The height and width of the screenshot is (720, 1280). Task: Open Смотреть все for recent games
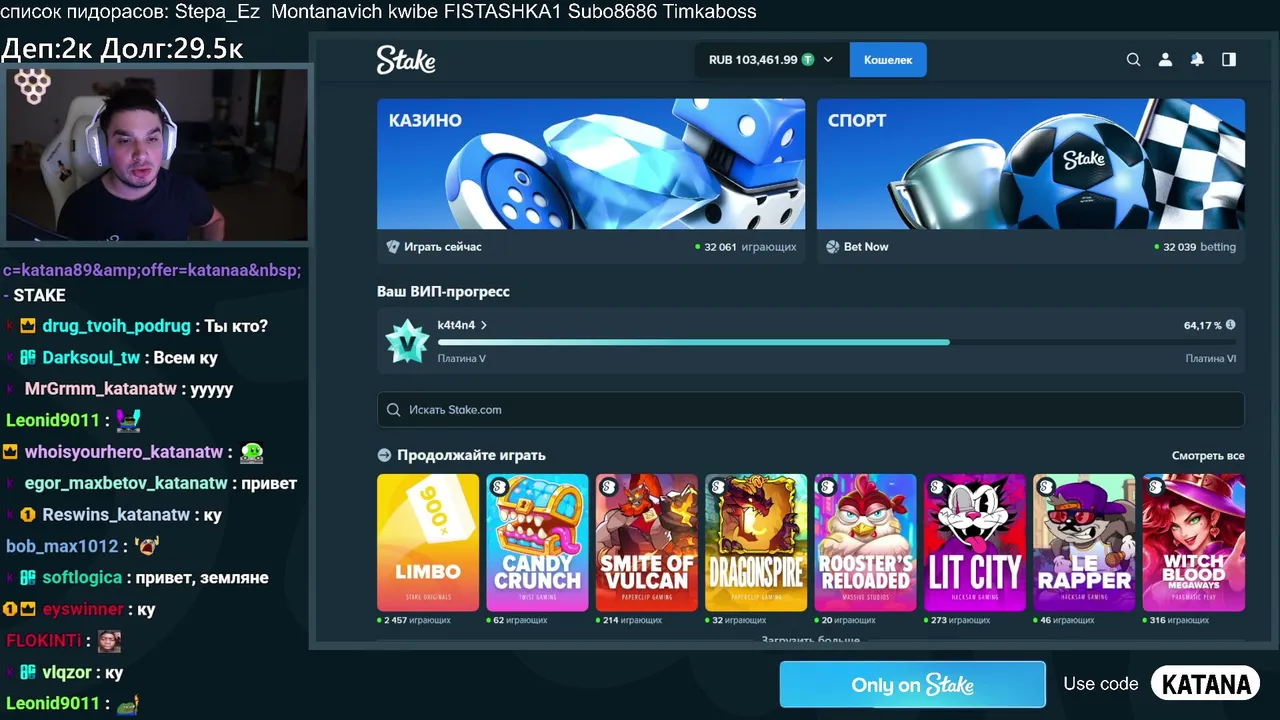1208,456
